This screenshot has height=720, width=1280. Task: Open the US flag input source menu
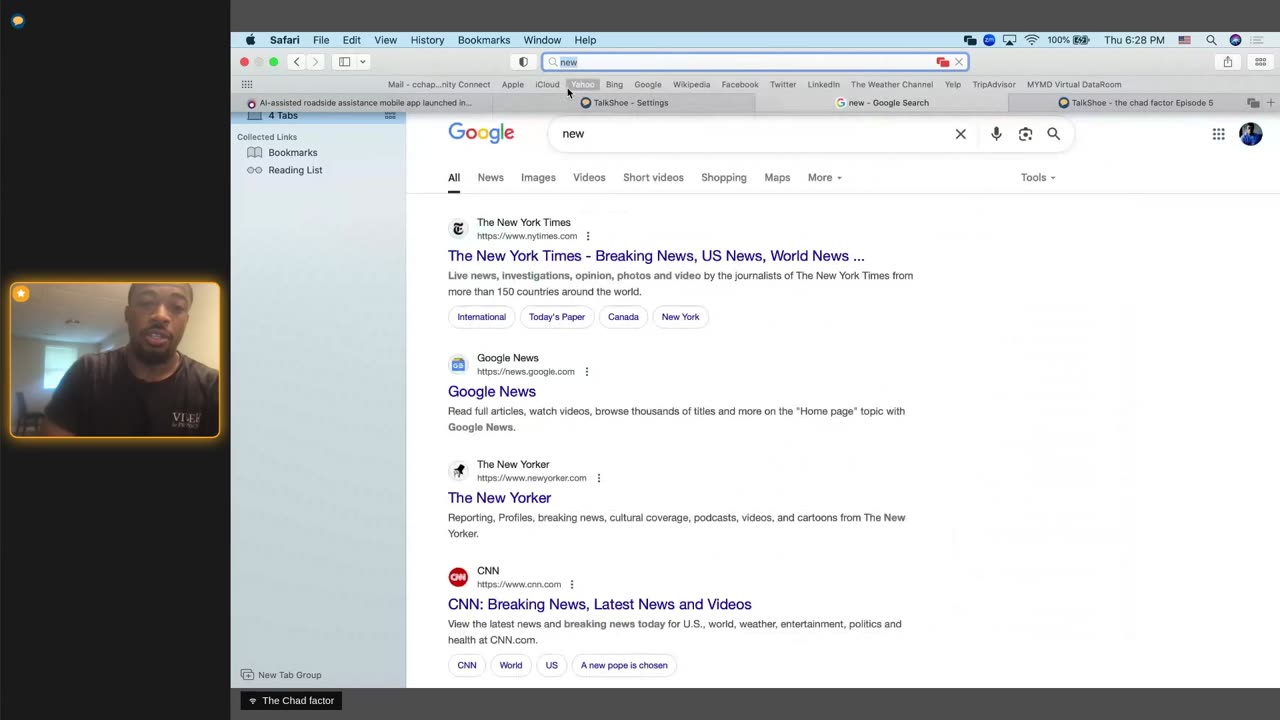tap(1184, 40)
